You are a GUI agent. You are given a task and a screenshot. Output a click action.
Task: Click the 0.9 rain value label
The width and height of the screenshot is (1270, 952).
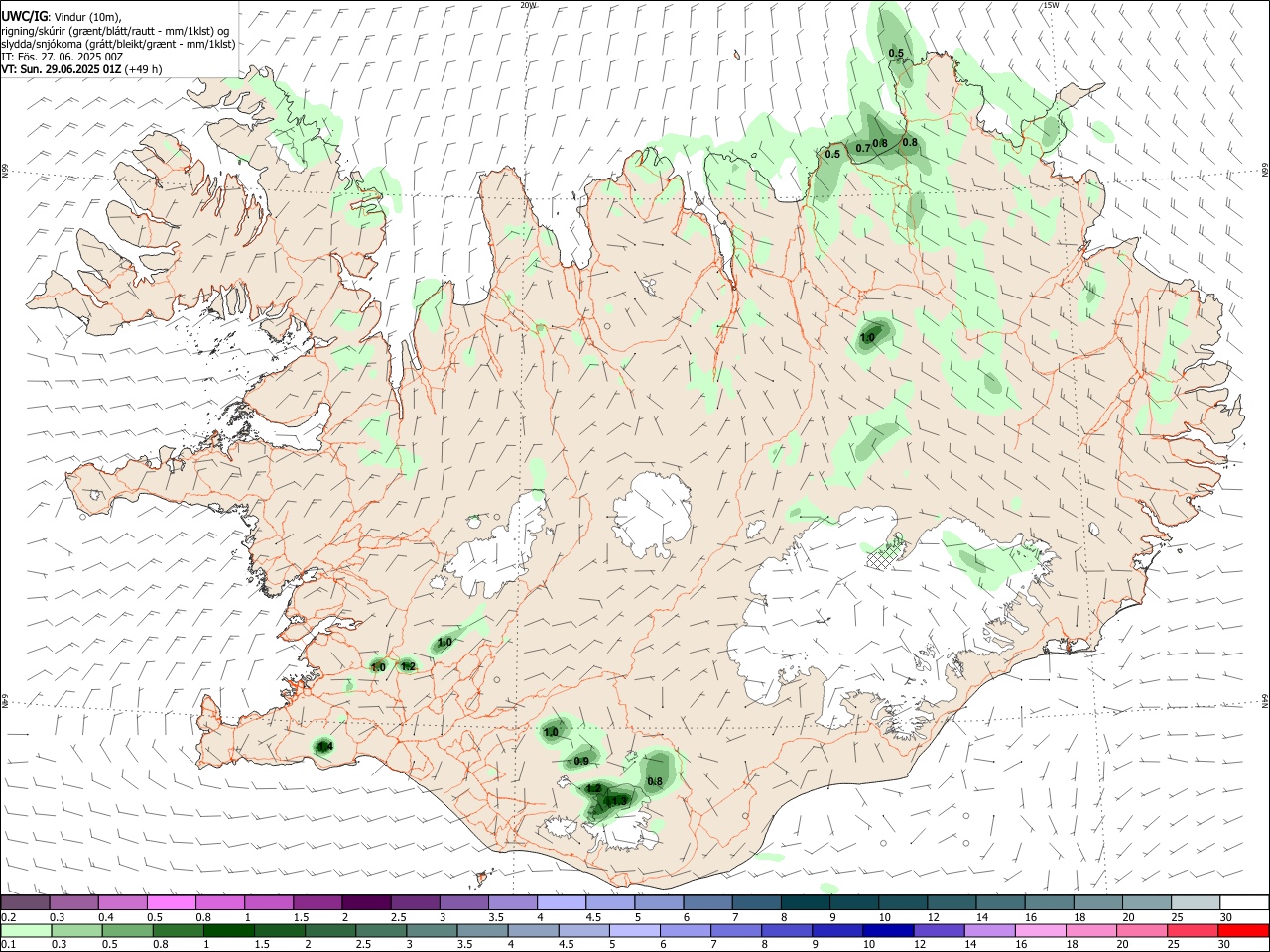581,761
